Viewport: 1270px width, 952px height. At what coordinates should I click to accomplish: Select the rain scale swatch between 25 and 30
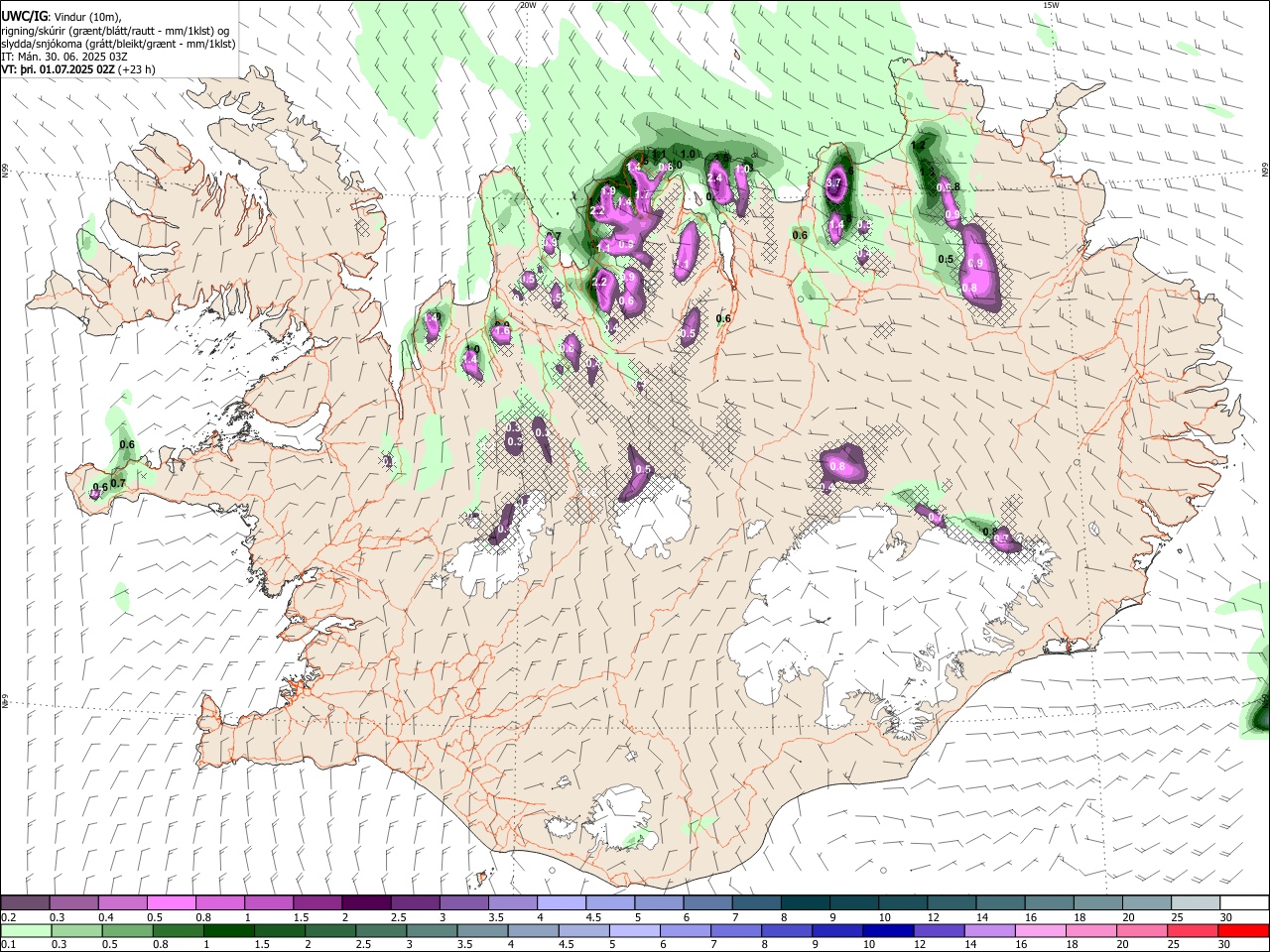coord(1192,930)
